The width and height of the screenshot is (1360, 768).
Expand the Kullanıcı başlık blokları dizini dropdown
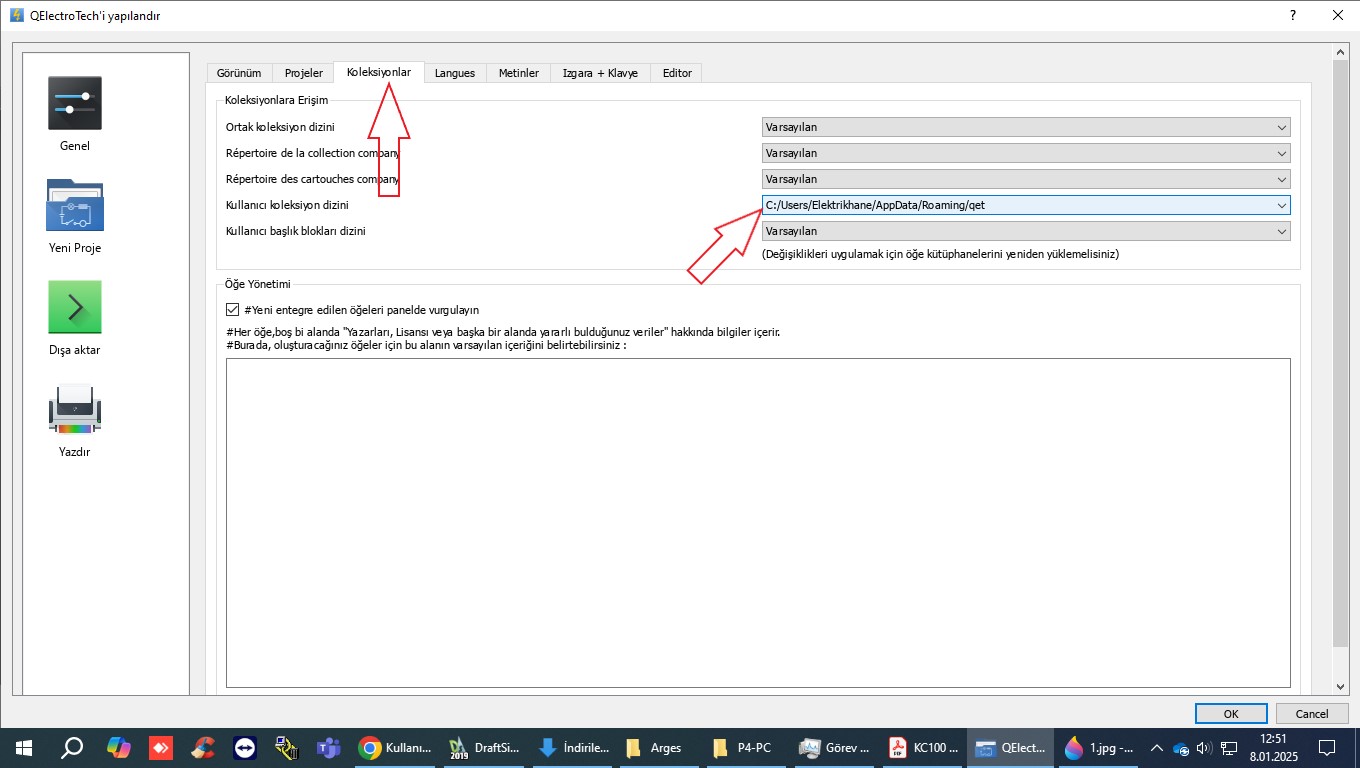[1025, 231]
